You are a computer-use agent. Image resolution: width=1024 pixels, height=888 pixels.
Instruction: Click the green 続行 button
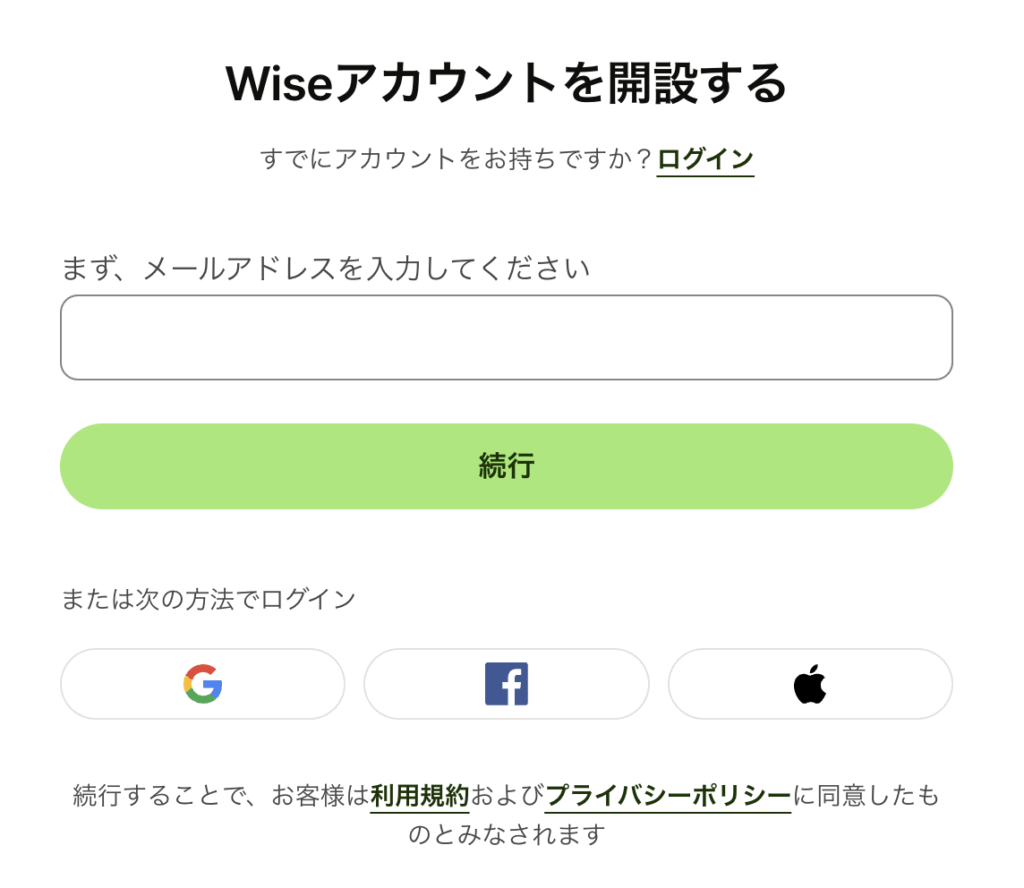(x=506, y=466)
